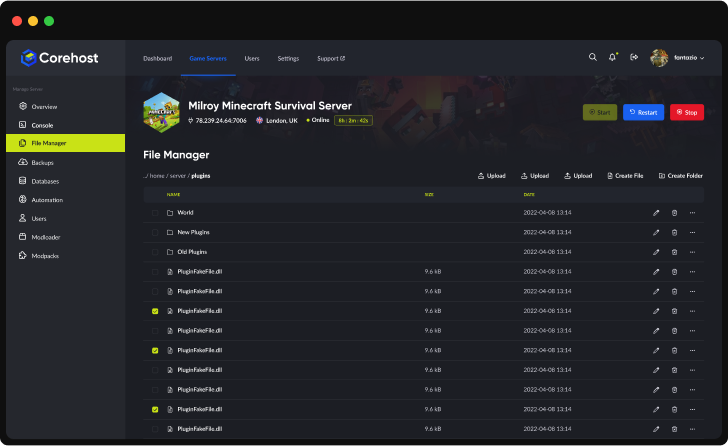The width and height of the screenshot is (728, 446).
Task: Tick the checkbox for New Plugins folder
Action: click(155, 233)
